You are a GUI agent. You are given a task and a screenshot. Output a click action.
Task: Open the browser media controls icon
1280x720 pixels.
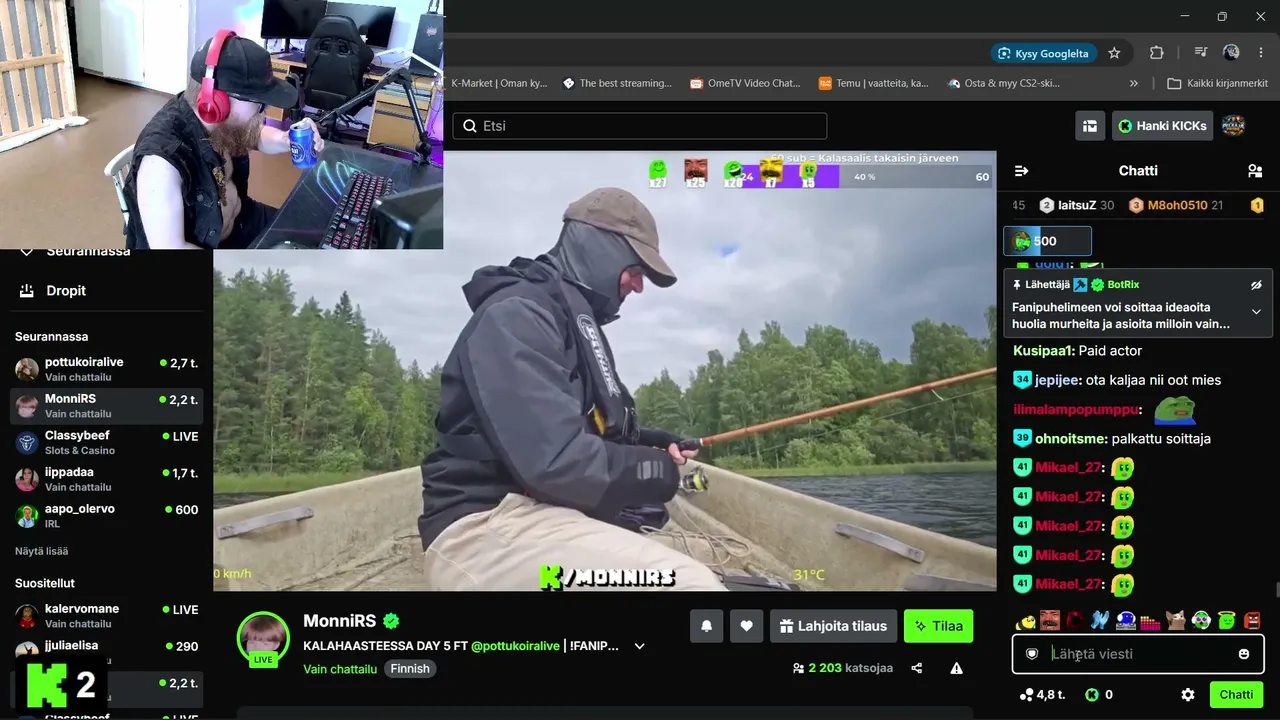coord(1201,53)
